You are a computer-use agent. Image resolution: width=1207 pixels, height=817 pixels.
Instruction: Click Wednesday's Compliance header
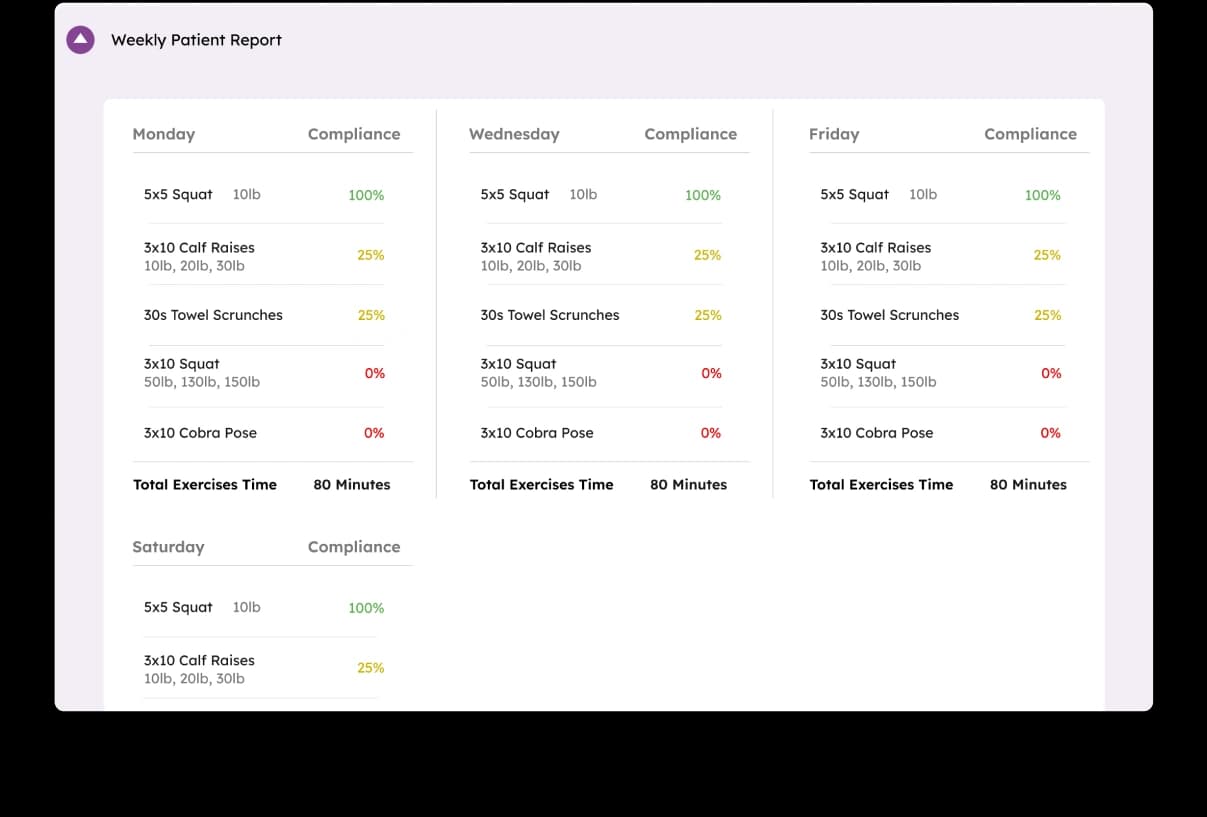point(691,134)
